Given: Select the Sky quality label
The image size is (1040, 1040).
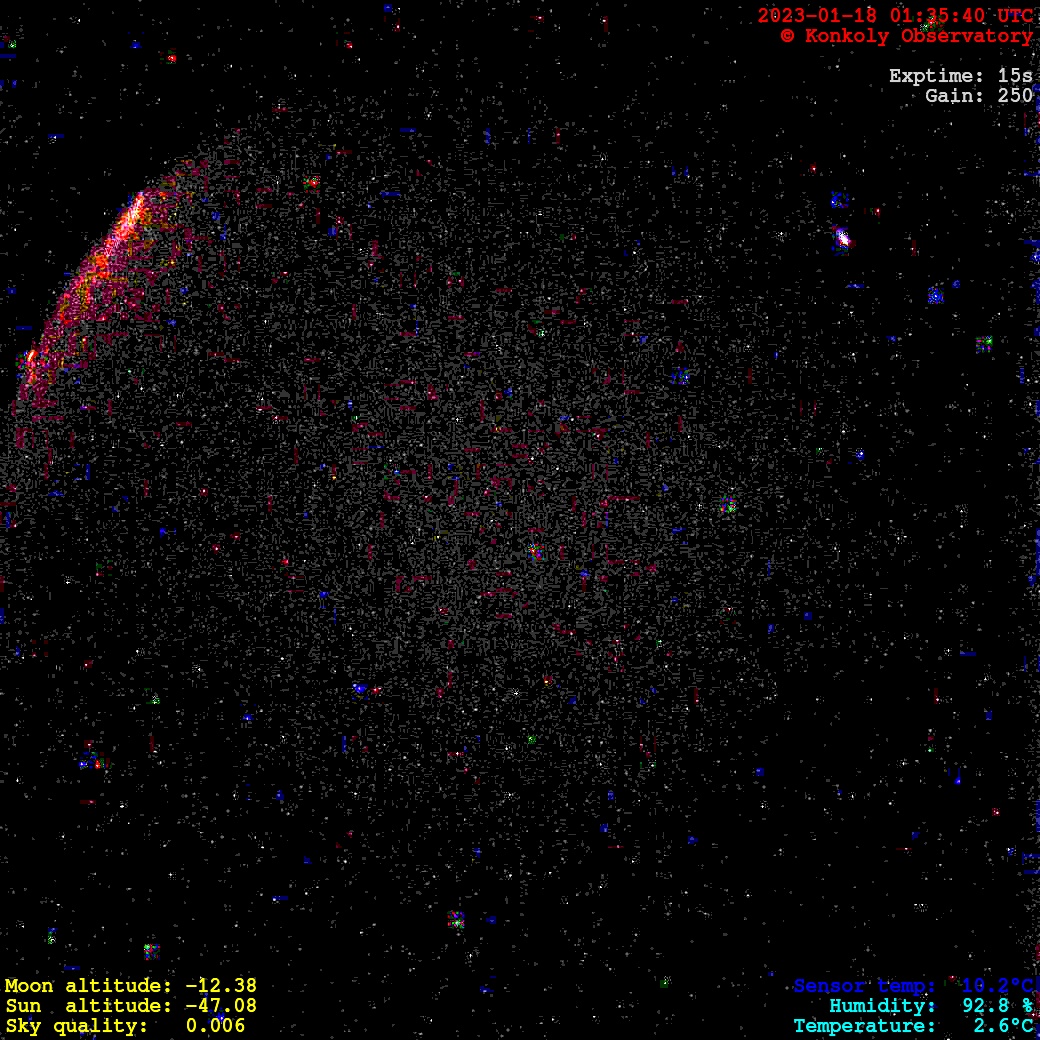Looking at the screenshot, I should (76, 1026).
